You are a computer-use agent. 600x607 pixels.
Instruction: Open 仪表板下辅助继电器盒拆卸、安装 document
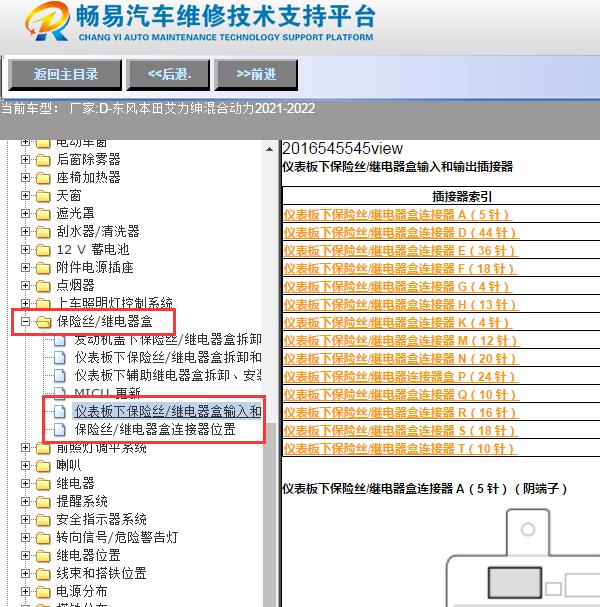pos(168,375)
